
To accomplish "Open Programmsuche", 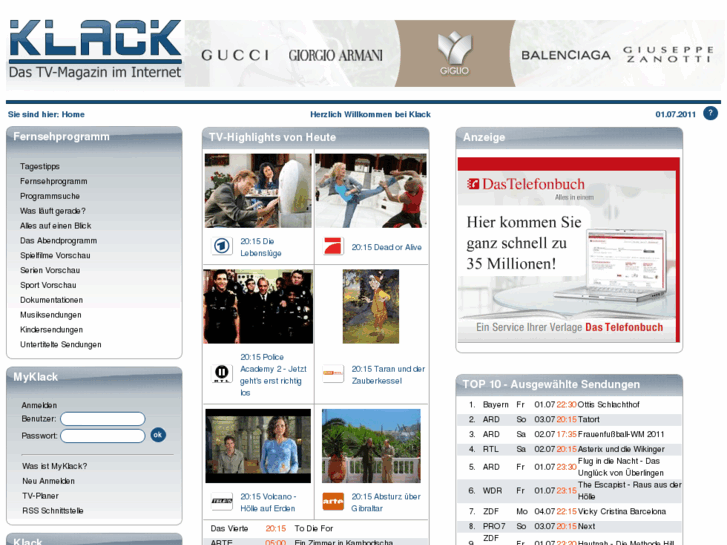I will tap(50, 196).
